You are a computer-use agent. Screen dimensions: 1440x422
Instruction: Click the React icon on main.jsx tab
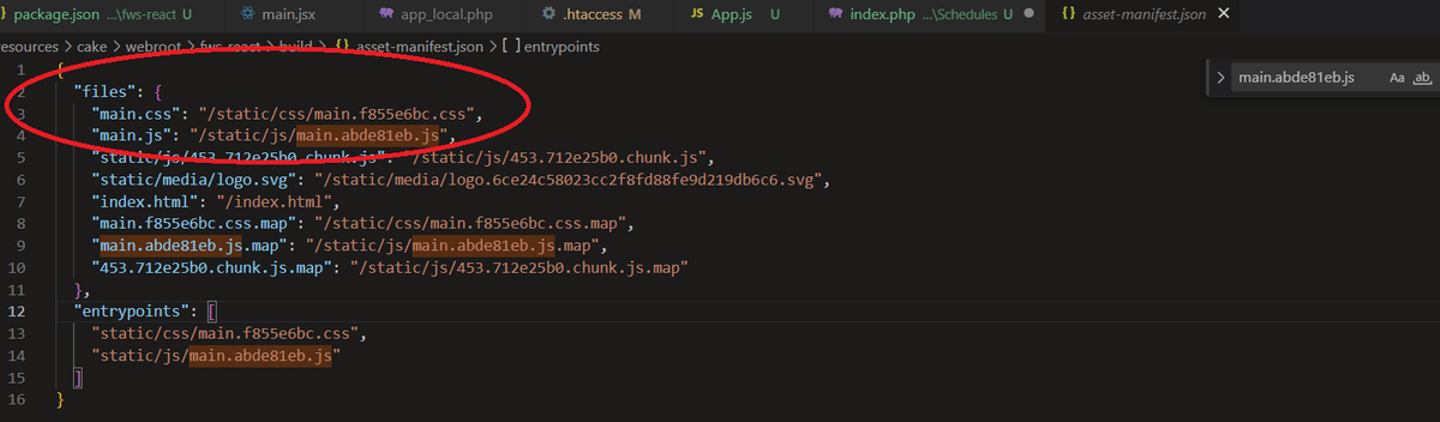pos(246,15)
